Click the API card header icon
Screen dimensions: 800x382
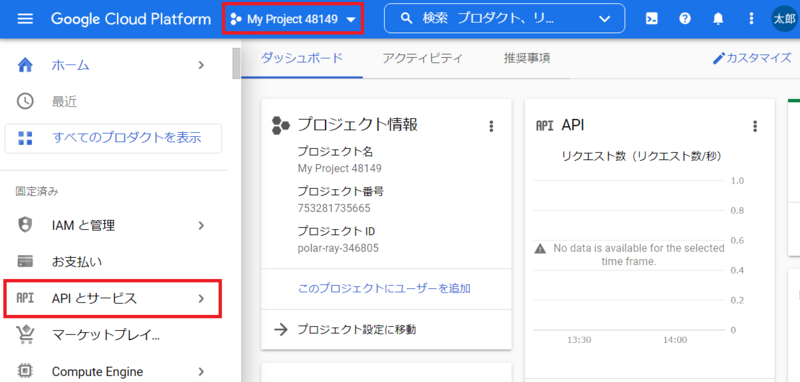(x=545, y=126)
